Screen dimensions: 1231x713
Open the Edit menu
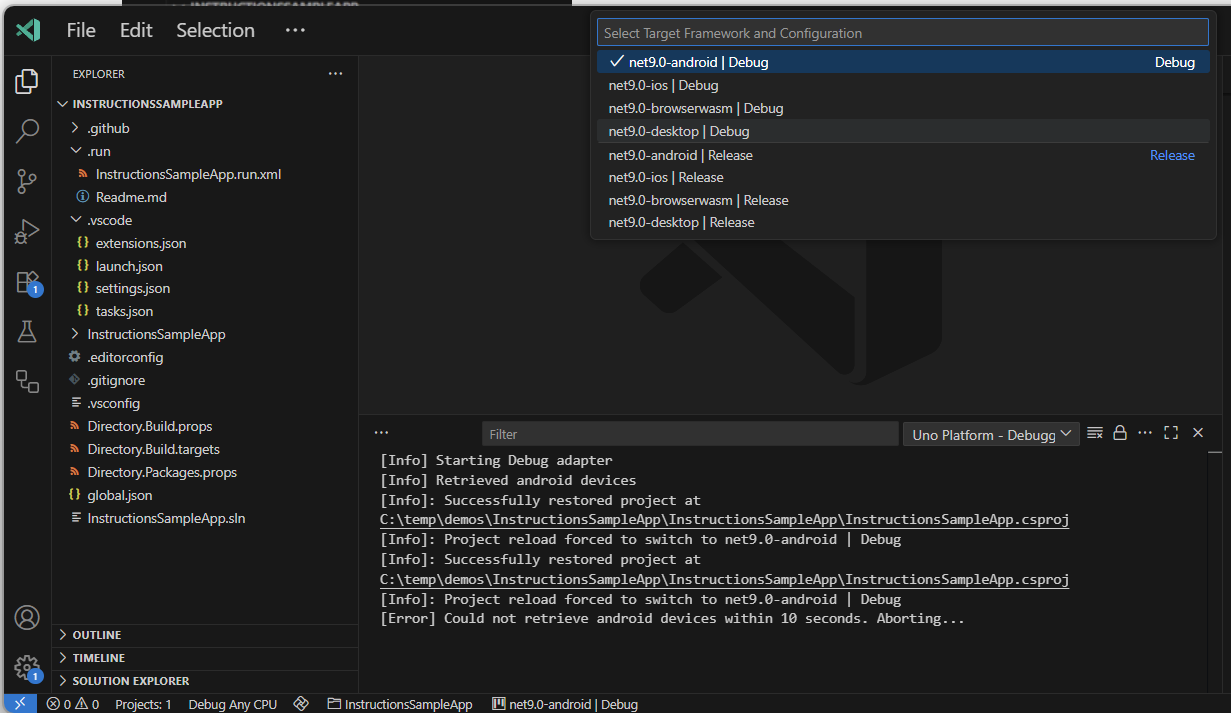136,30
